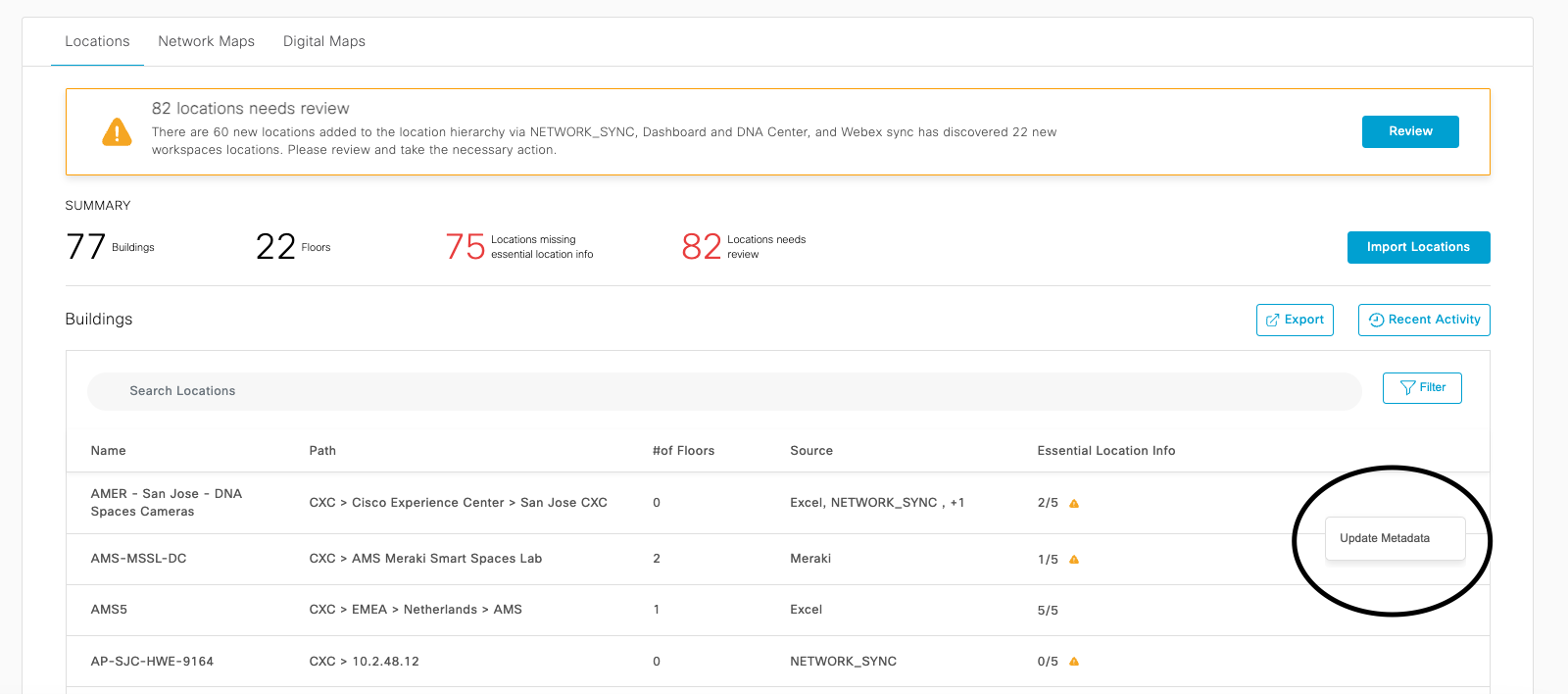Click the Filter funnel icon

tap(1407, 388)
